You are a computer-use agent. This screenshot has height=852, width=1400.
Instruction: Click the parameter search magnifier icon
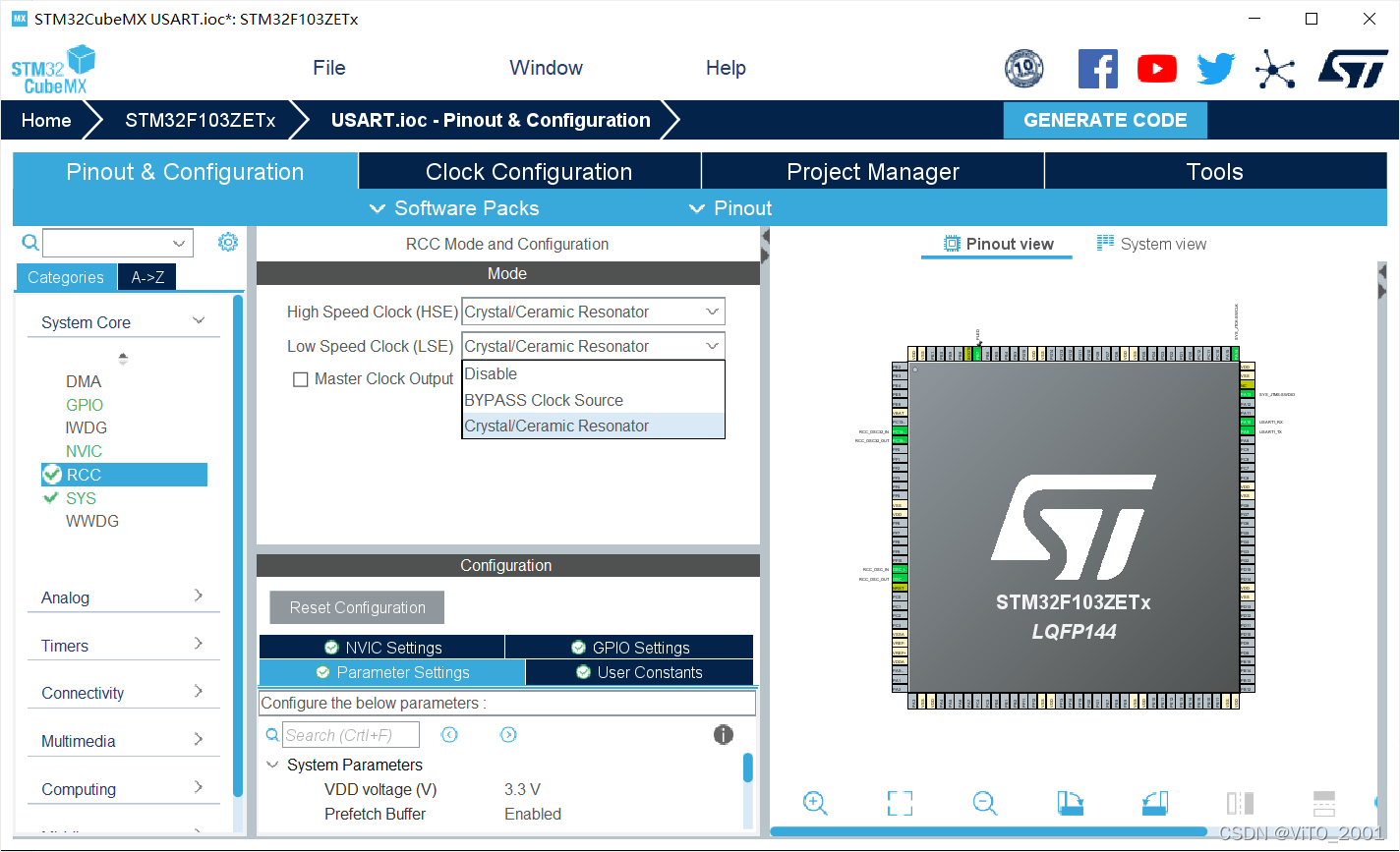pyautogui.click(x=272, y=735)
